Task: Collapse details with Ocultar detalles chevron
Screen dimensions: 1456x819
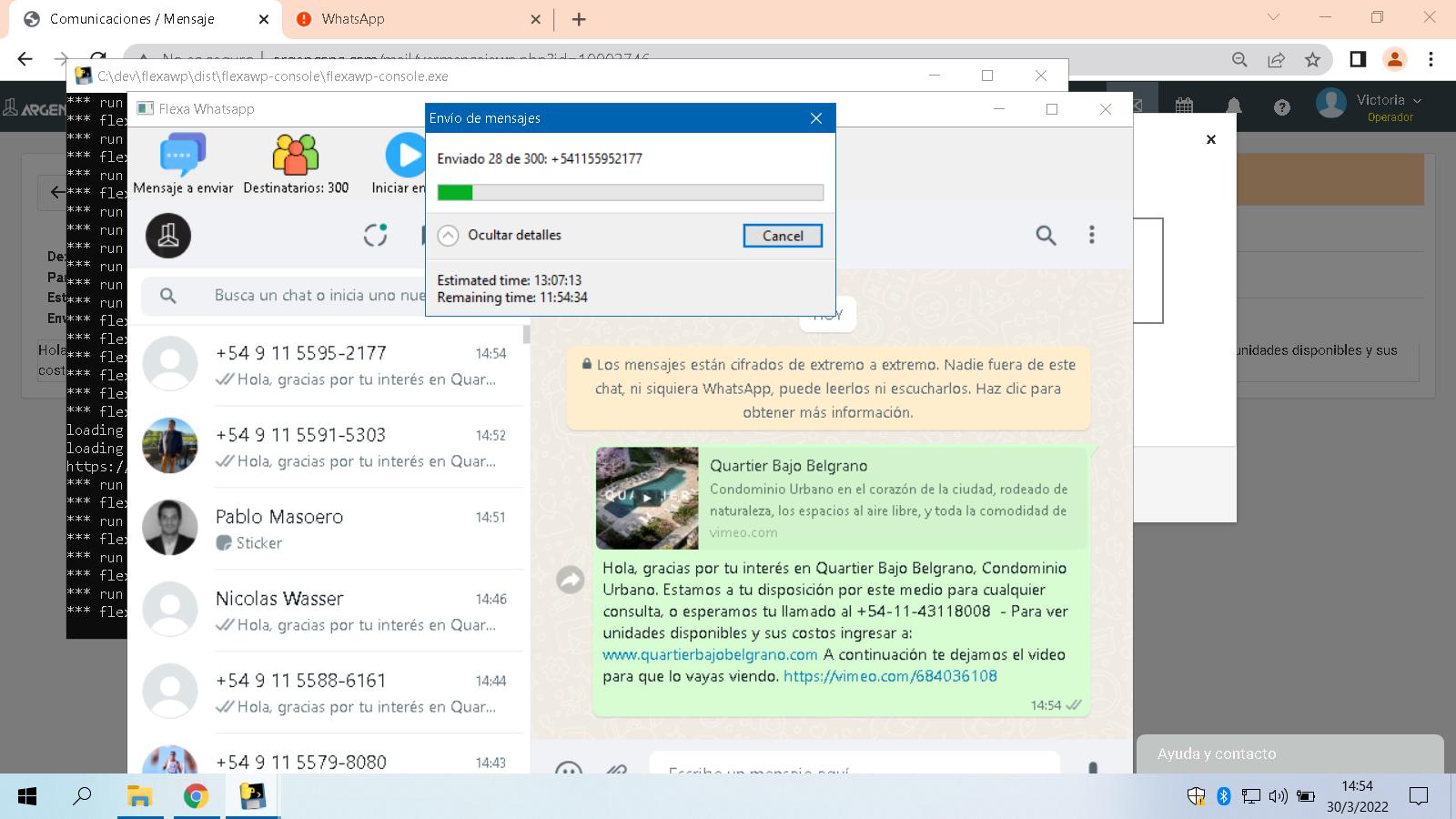Action: (448, 236)
